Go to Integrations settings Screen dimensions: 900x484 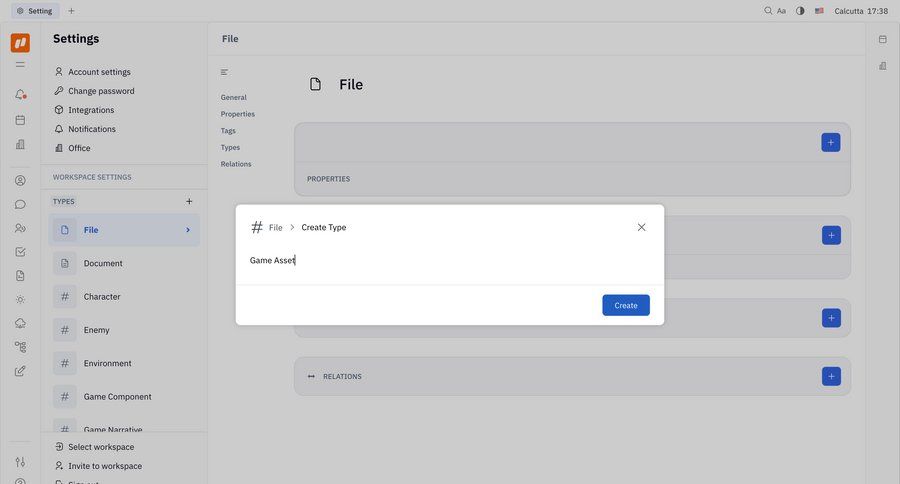pos(91,110)
